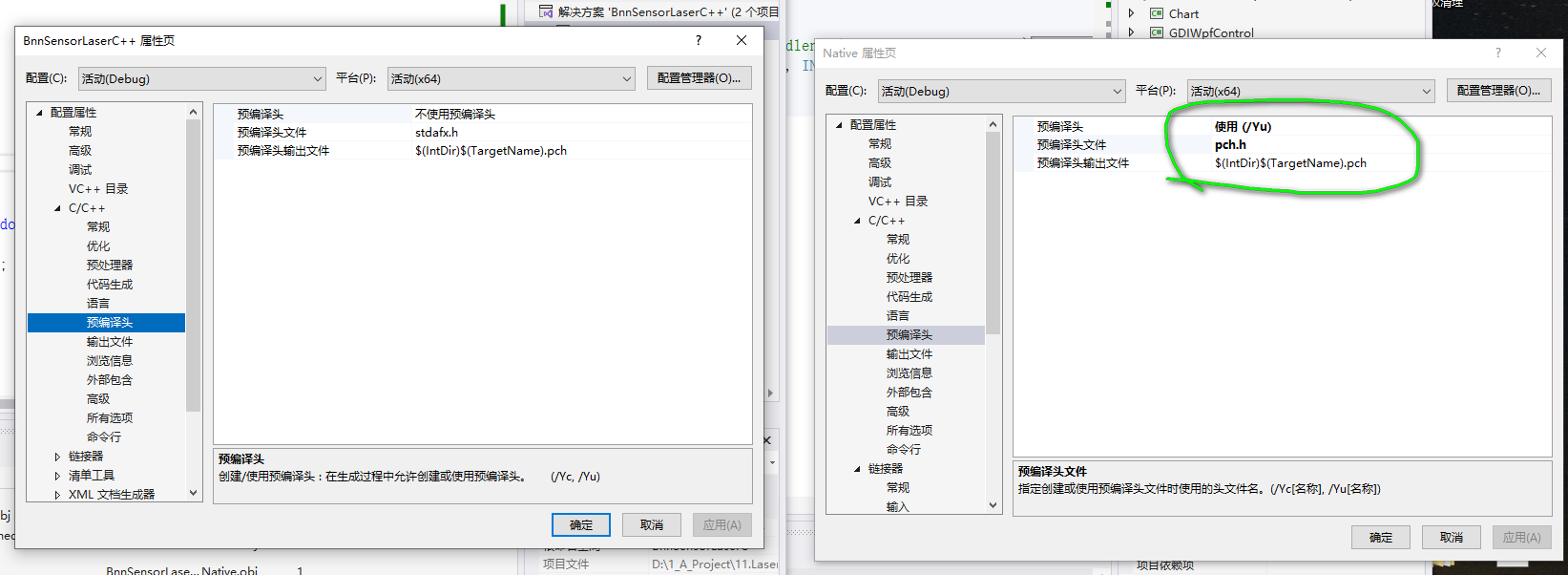Collapse C/C++ node in BnnSensorLaserC++ tree
The image size is (1568, 575).
pyautogui.click(x=57, y=208)
